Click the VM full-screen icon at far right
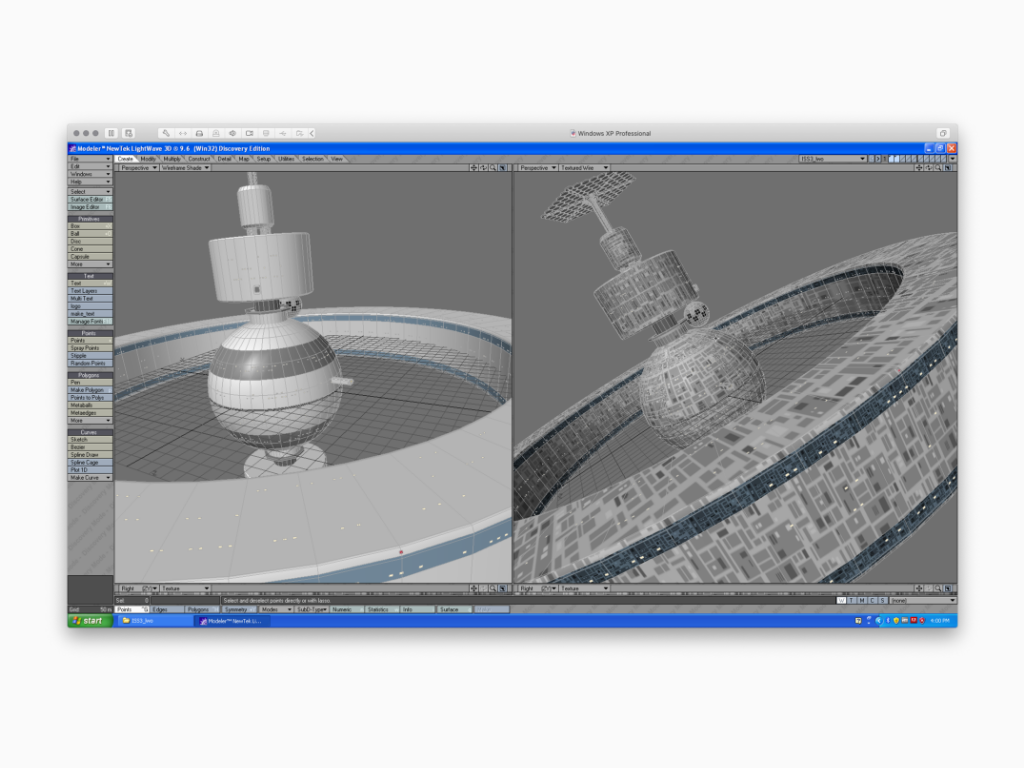Image resolution: width=1024 pixels, height=768 pixels. (x=943, y=133)
